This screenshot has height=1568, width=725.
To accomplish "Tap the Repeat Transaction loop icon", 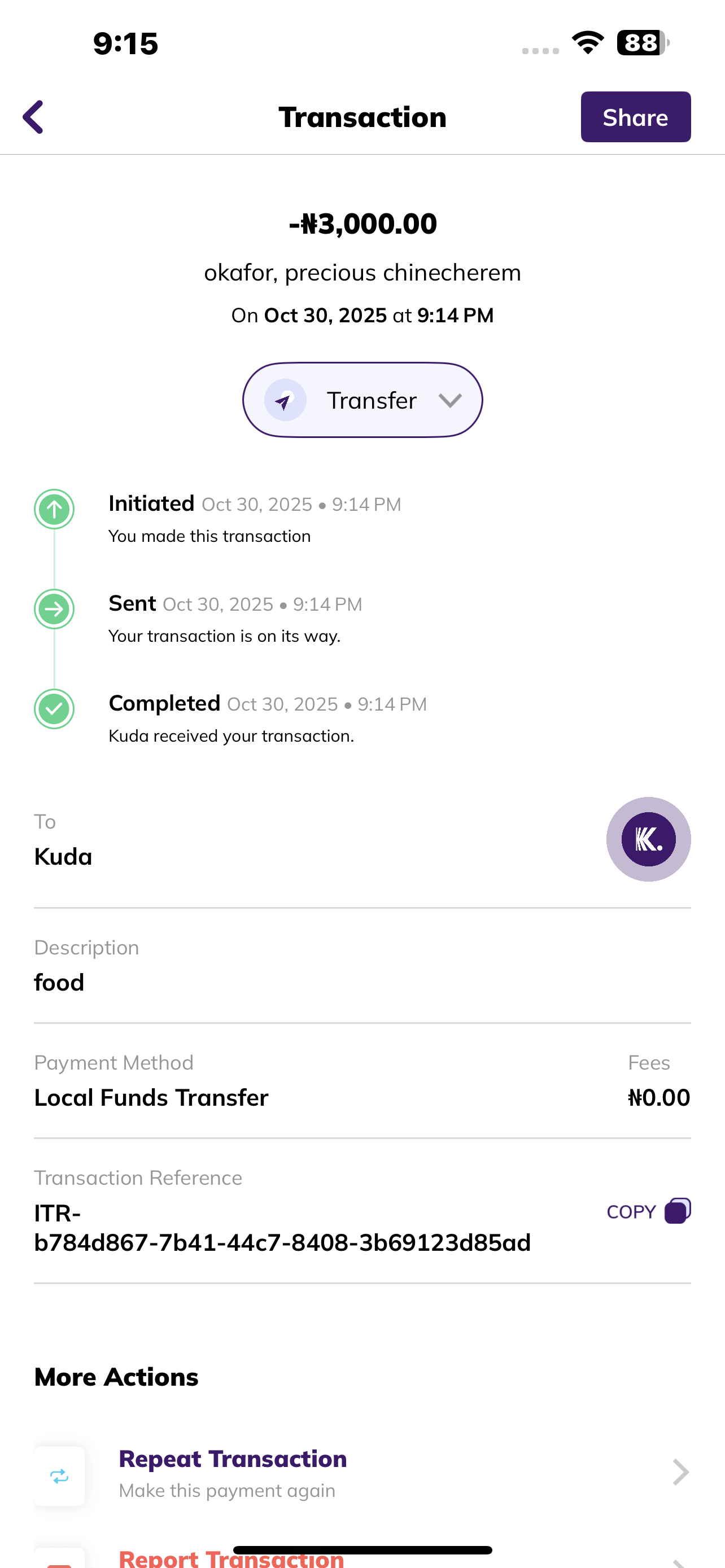I will point(59,1476).
